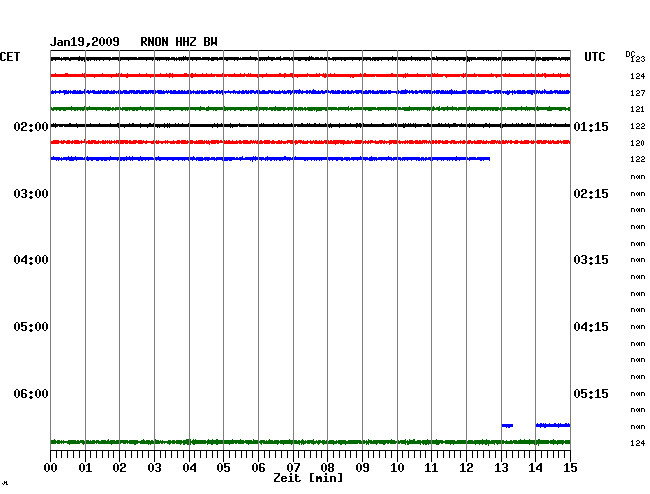The height and width of the screenshot is (494, 650).
Task: Click the short blue segment at minute 13
Action: (x=507, y=426)
